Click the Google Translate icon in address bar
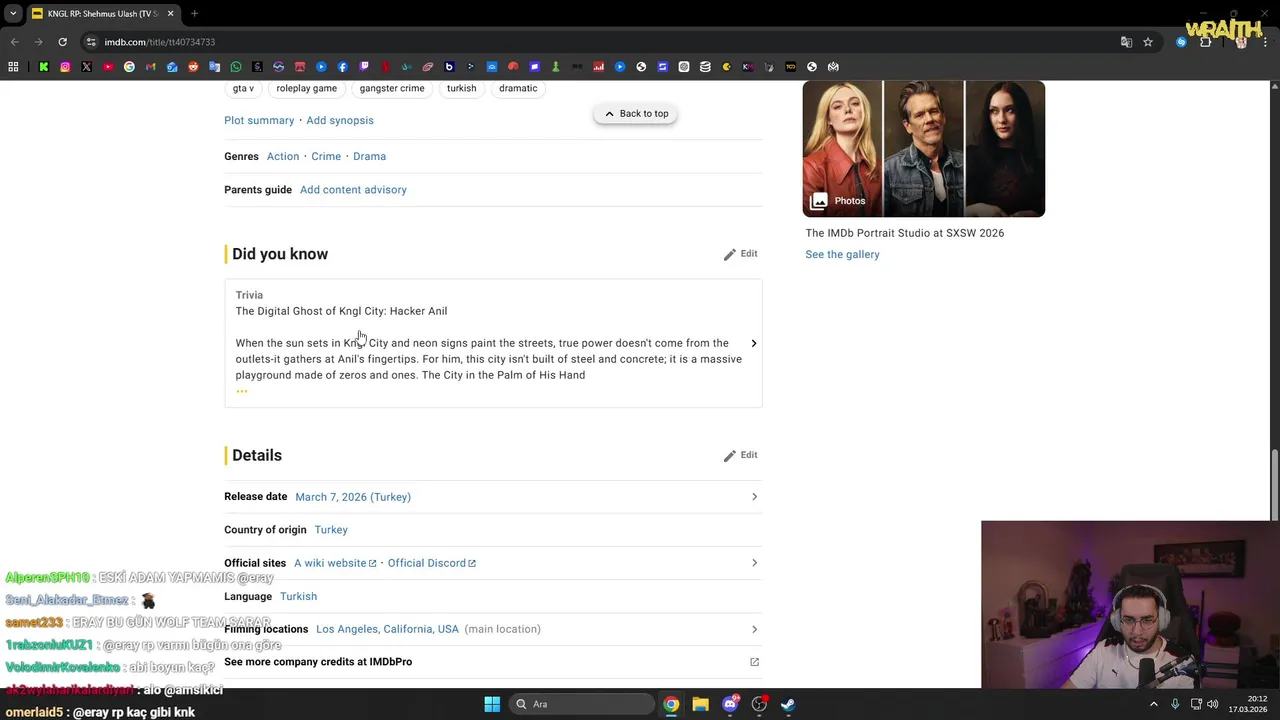Screen dimensions: 1280x720 click(x=1126, y=42)
